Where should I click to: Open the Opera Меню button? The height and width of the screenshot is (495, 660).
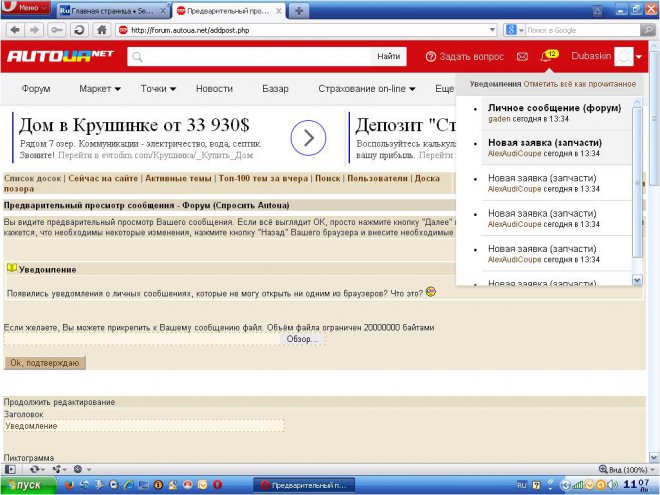coord(24,9)
